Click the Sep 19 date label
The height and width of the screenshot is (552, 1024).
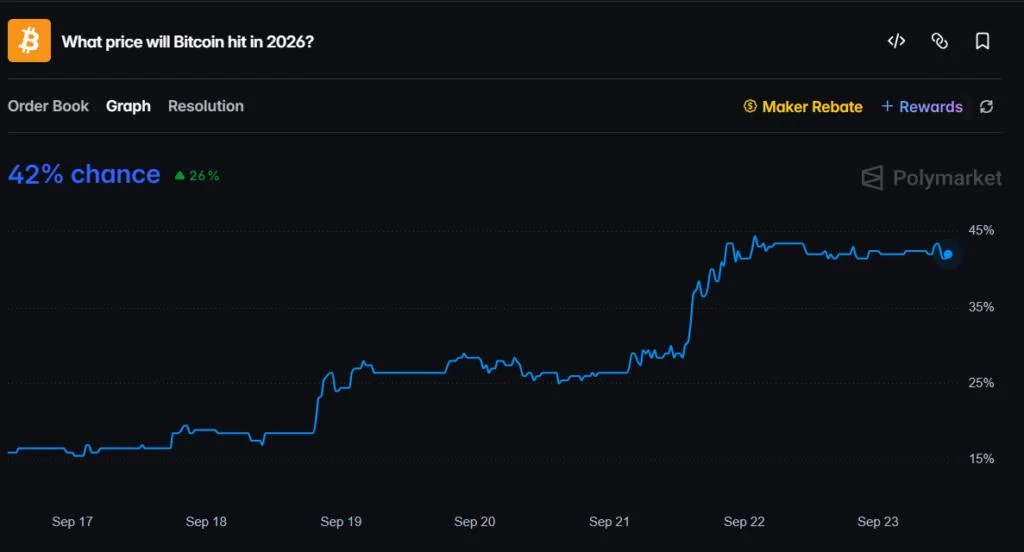tap(341, 521)
